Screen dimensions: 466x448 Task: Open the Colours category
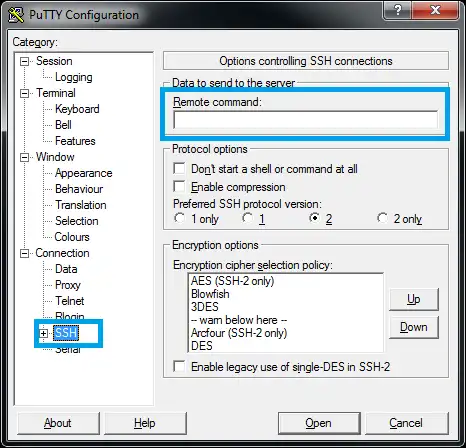[72, 237]
